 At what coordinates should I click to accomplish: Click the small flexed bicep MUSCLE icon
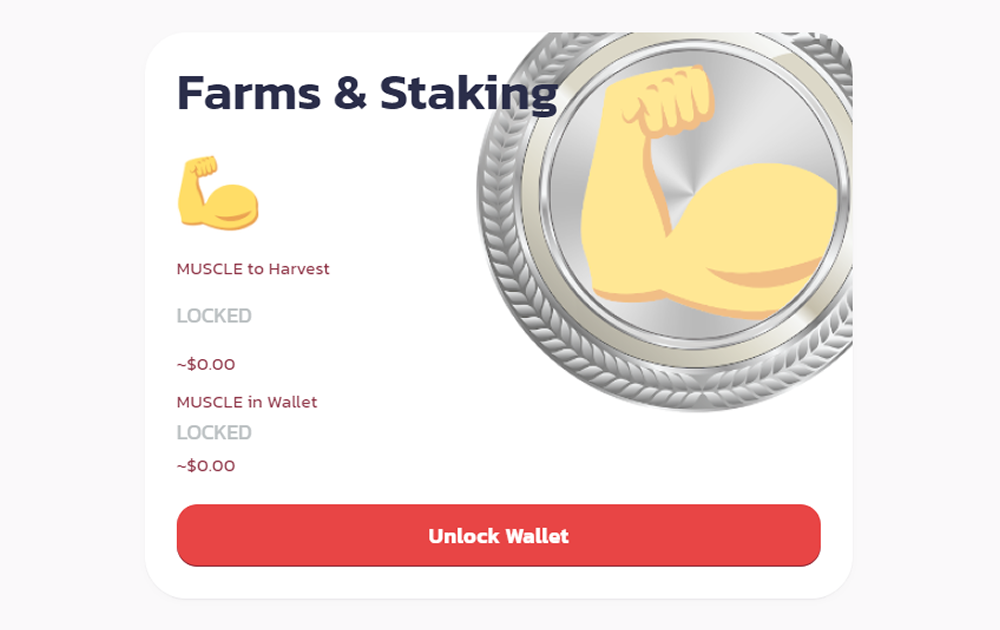218,193
